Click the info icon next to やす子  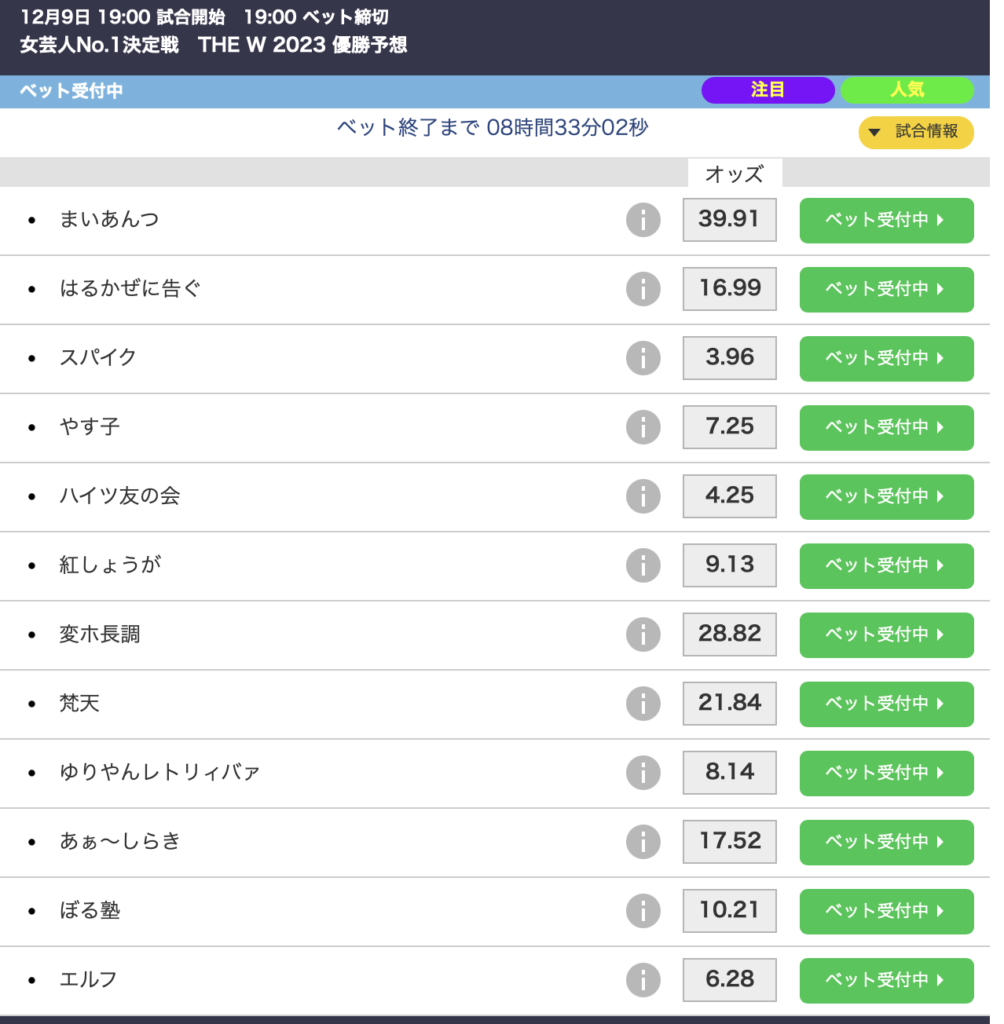643,427
